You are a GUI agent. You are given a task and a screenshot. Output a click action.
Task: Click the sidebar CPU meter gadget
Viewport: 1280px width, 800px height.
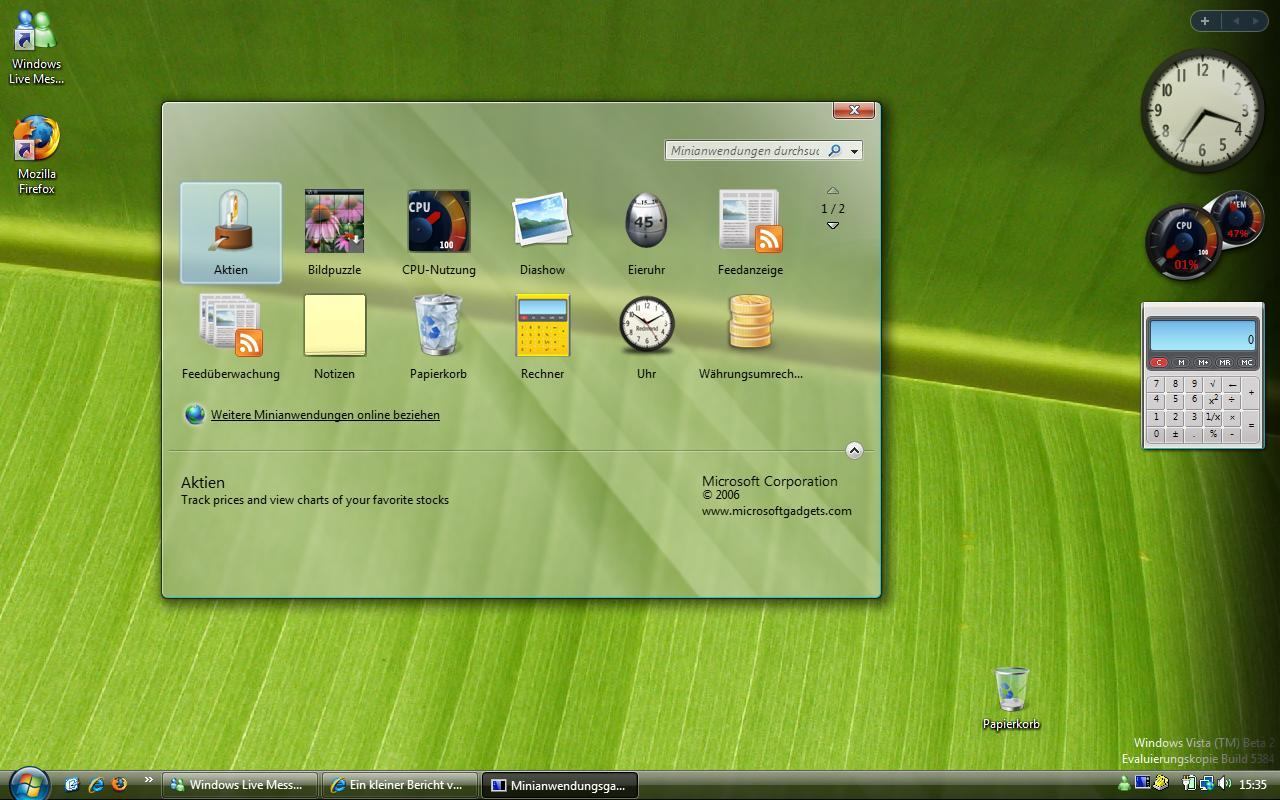(1184, 242)
